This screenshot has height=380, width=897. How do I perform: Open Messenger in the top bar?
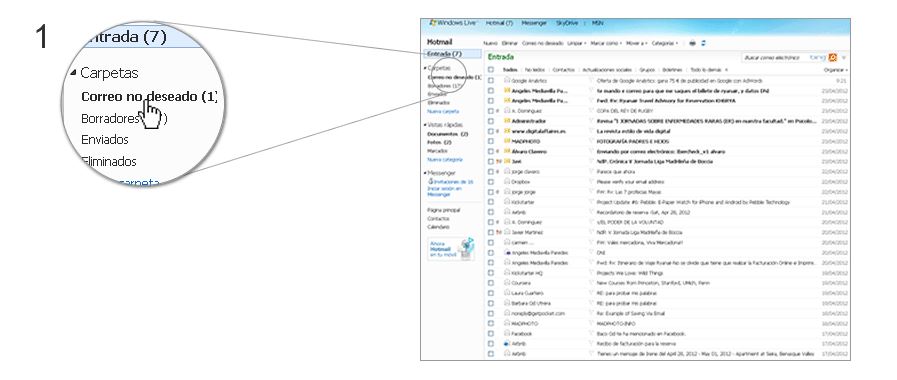[x=534, y=23]
